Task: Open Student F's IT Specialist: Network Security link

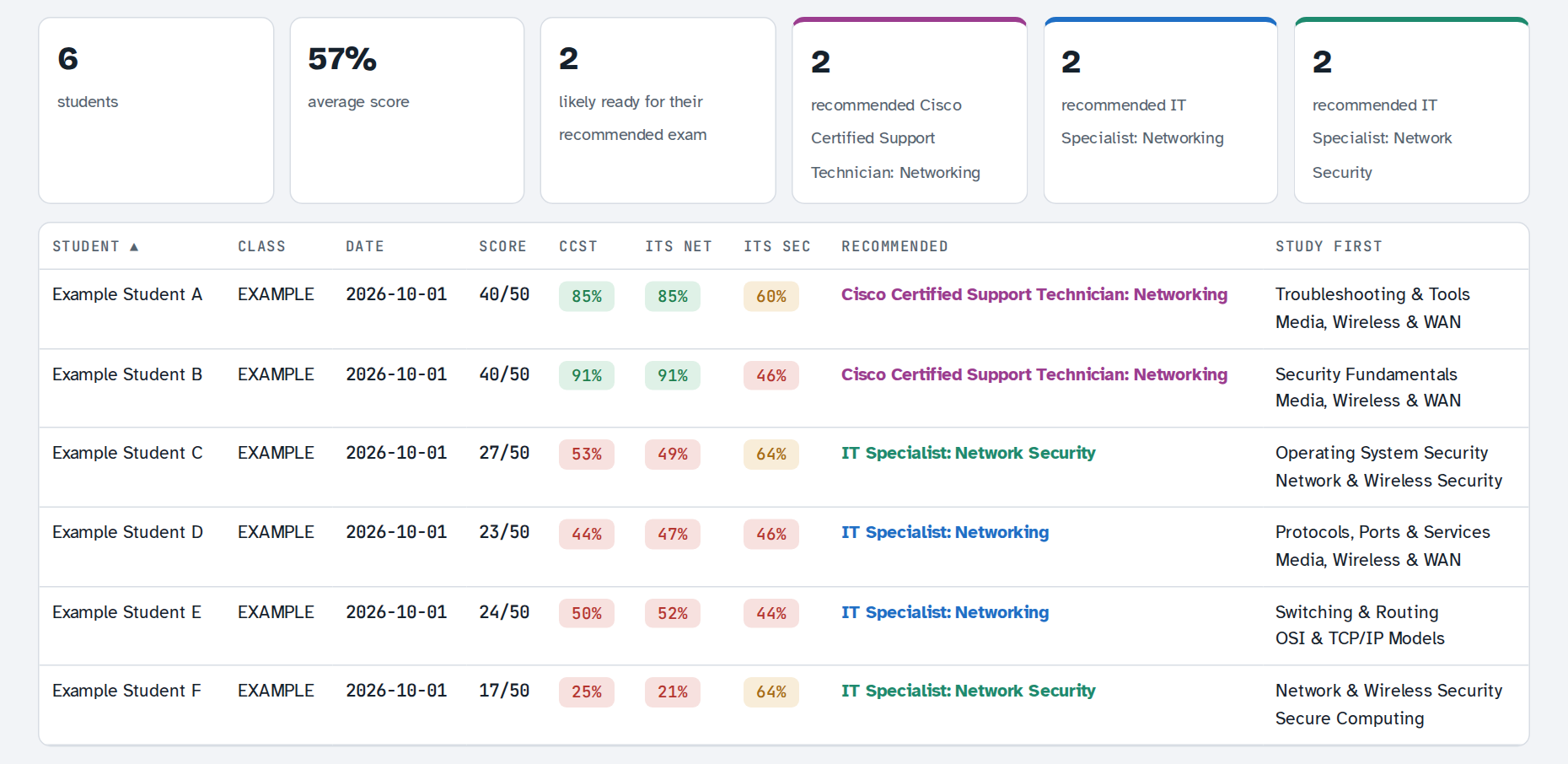Action: point(969,691)
